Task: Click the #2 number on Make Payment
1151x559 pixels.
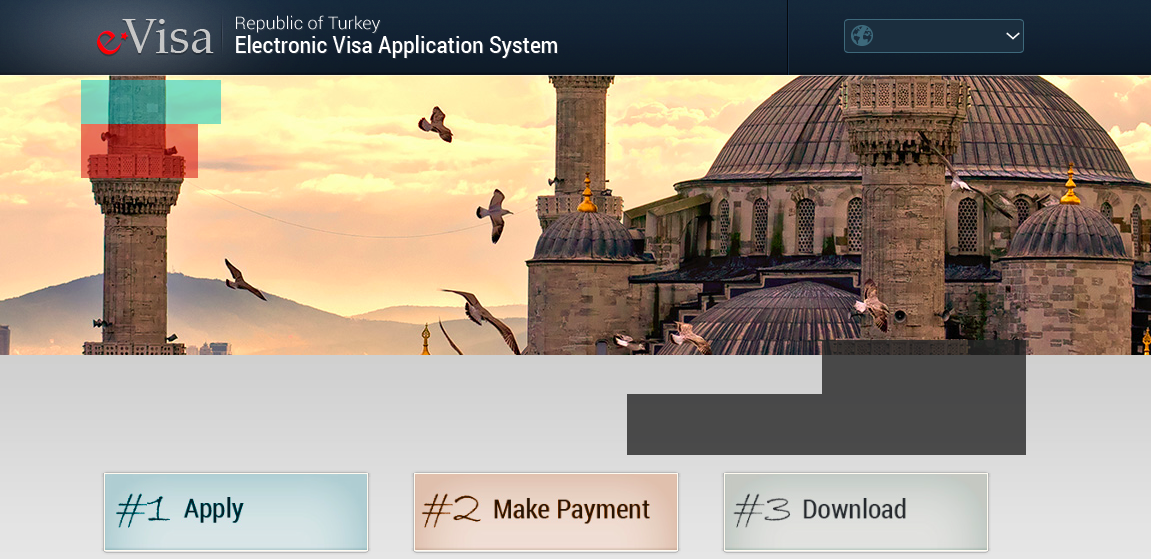Action: [451, 510]
